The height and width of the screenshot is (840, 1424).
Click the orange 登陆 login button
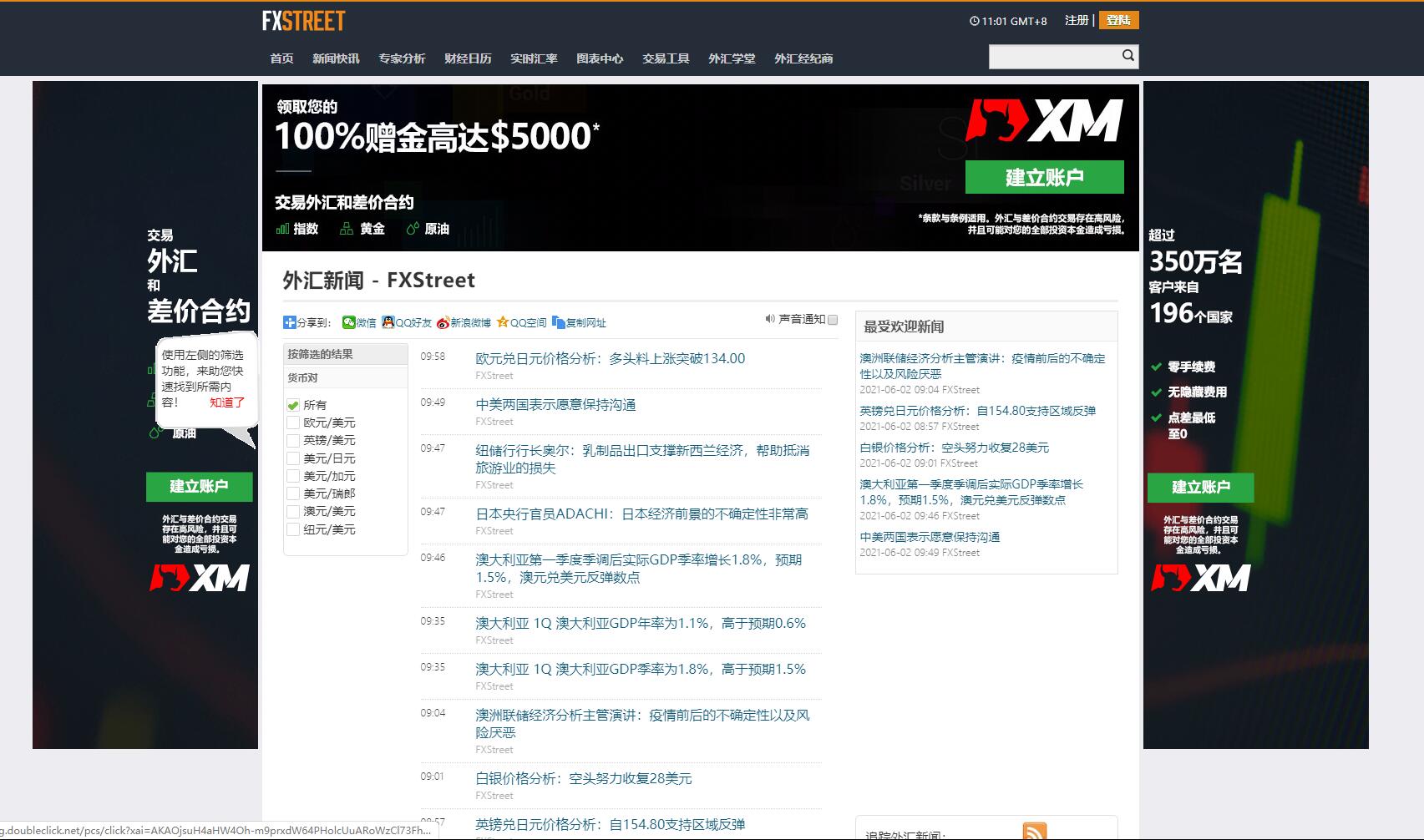point(1118,20)
